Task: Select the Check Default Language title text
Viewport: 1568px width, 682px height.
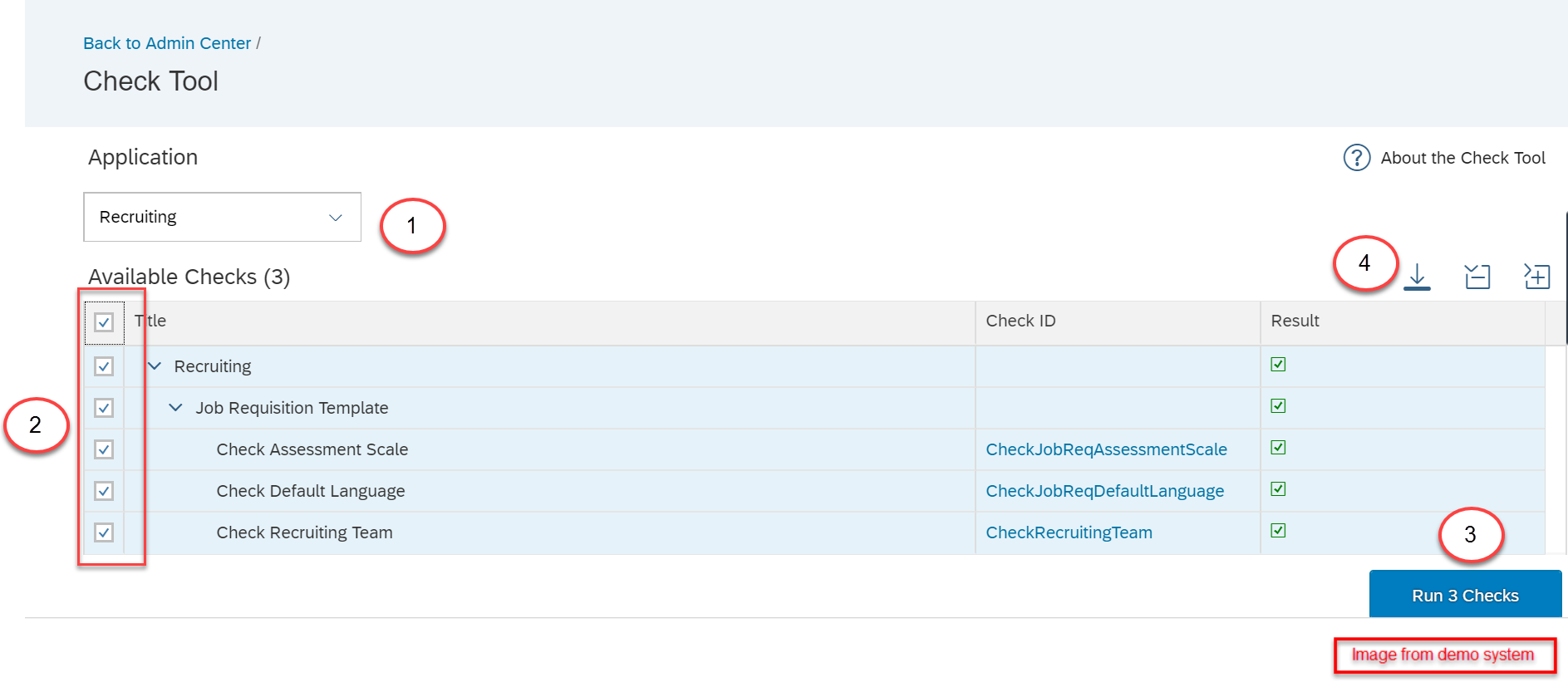Action: (311, 491)
